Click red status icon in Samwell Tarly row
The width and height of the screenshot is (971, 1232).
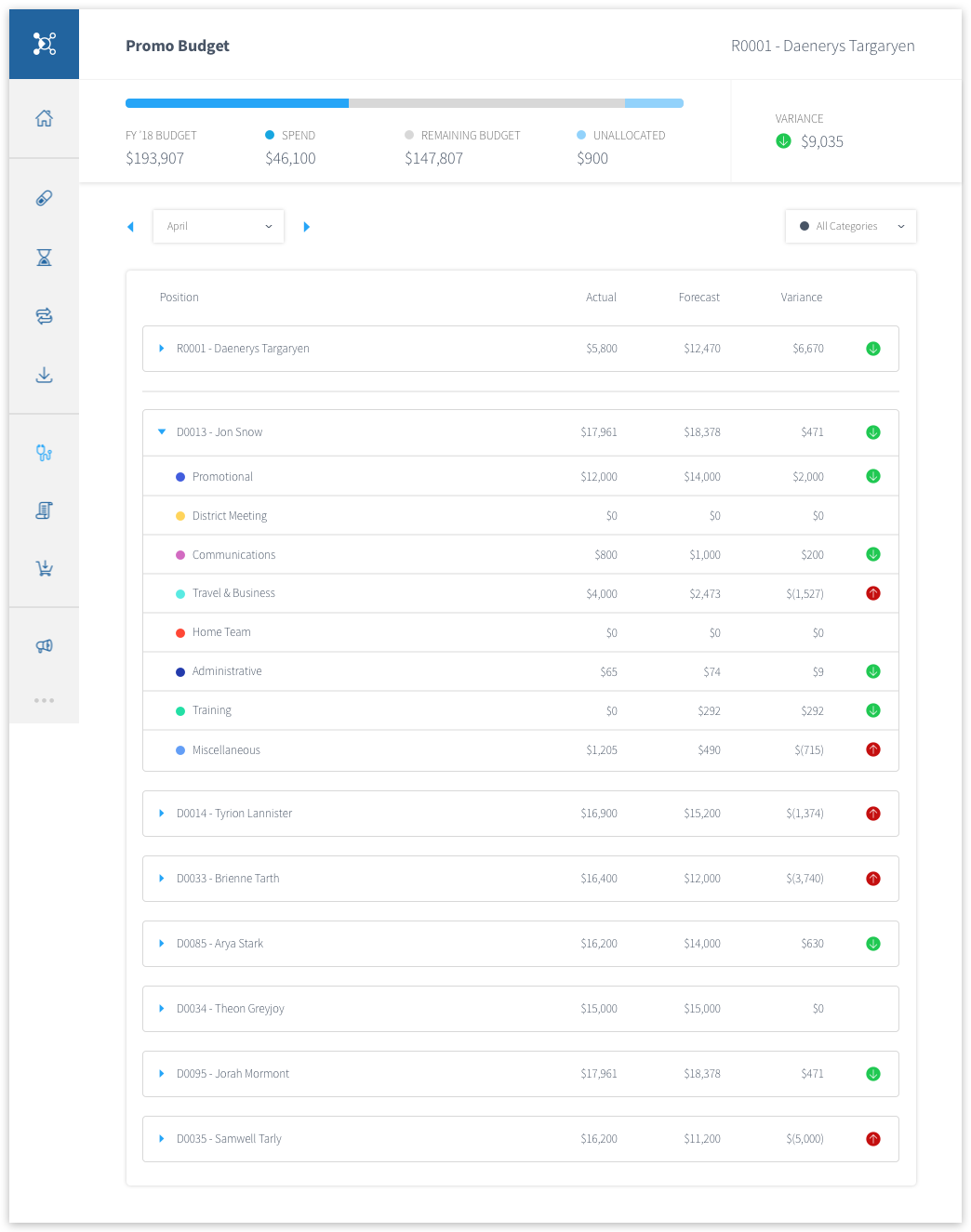tap(873, 1139)
